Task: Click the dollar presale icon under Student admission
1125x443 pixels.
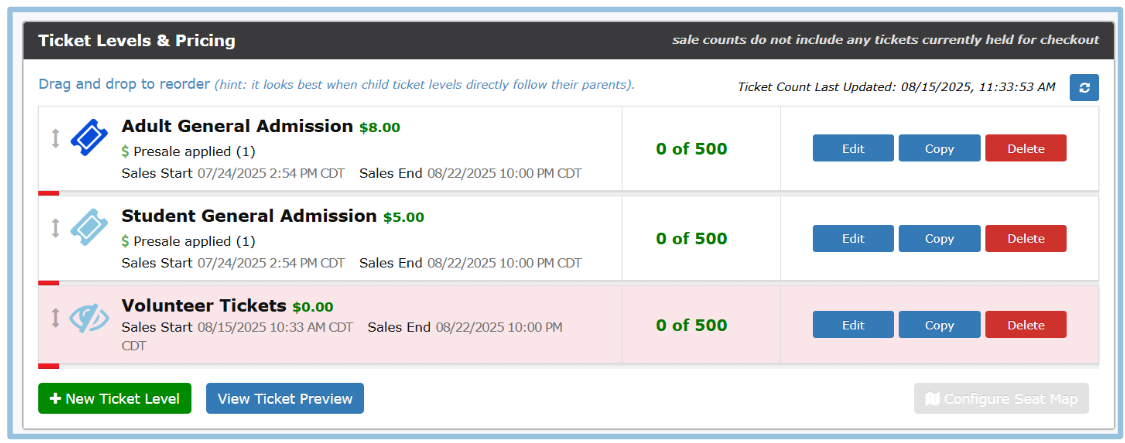Action: coord(125,241)
